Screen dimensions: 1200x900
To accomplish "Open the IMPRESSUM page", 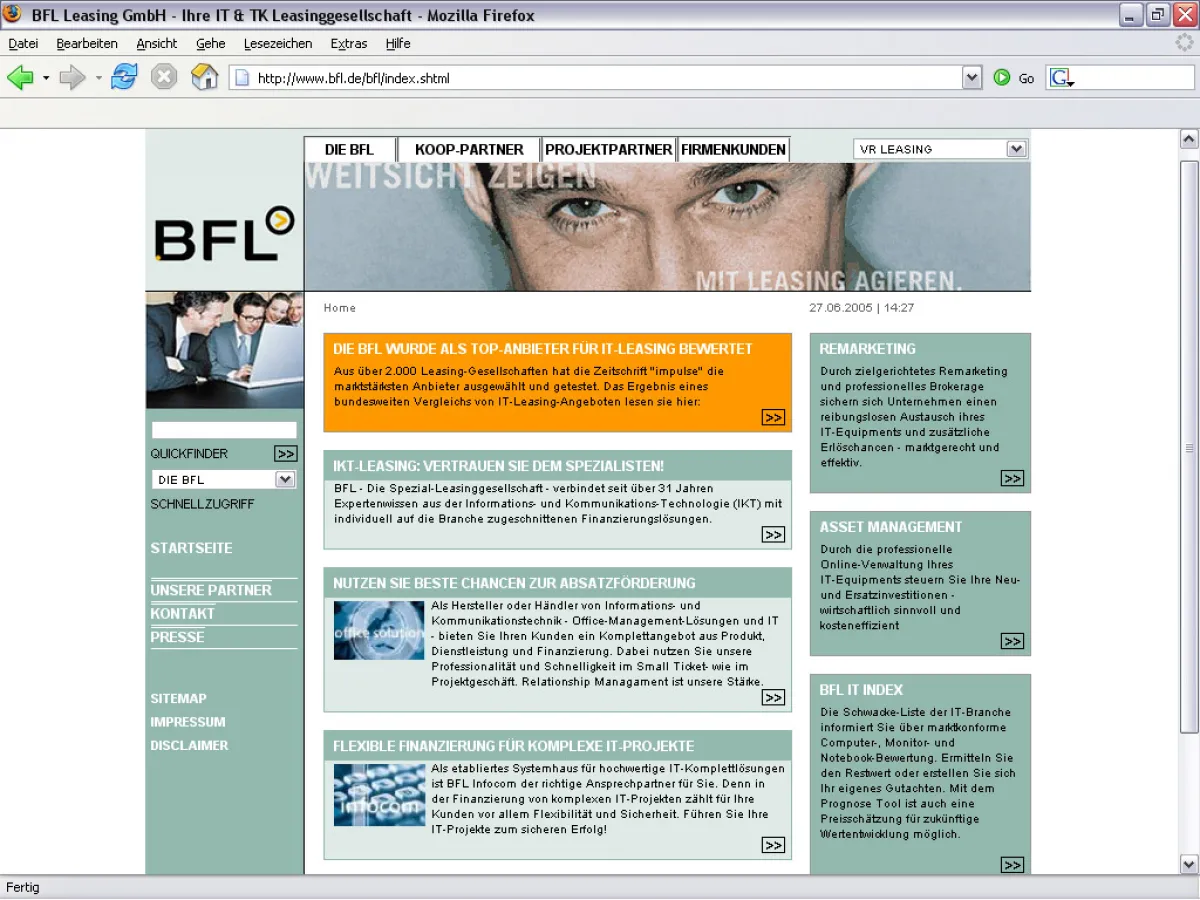I will (188, 722).
